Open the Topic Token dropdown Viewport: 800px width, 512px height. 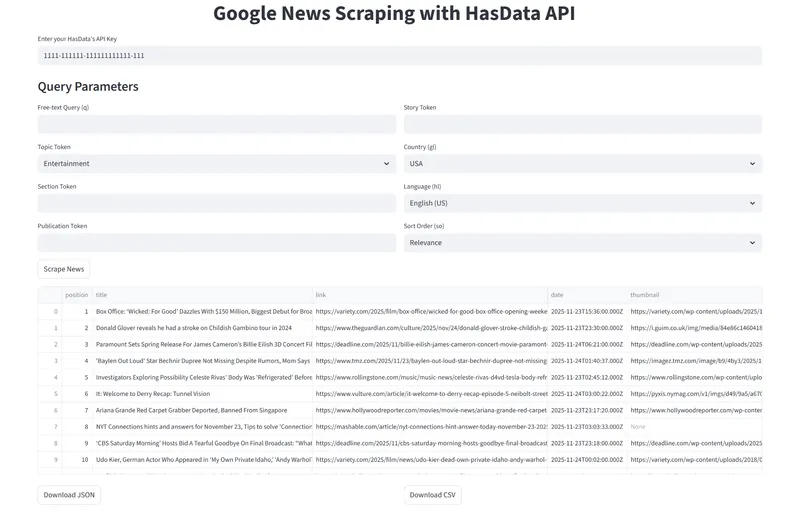pos(216,163)
